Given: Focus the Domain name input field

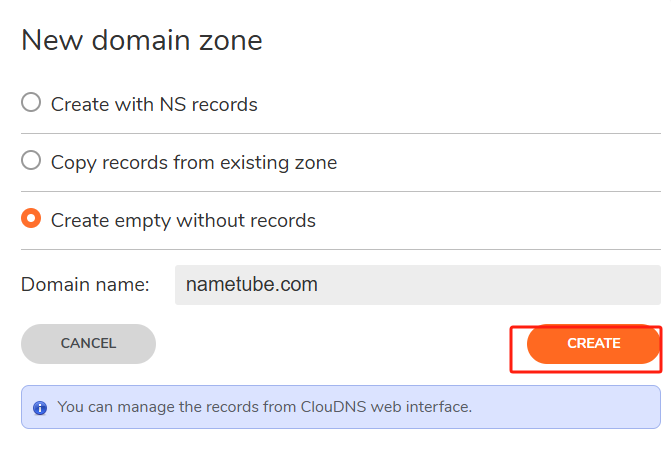Looking at the screenshot, I should pos(418,285).
